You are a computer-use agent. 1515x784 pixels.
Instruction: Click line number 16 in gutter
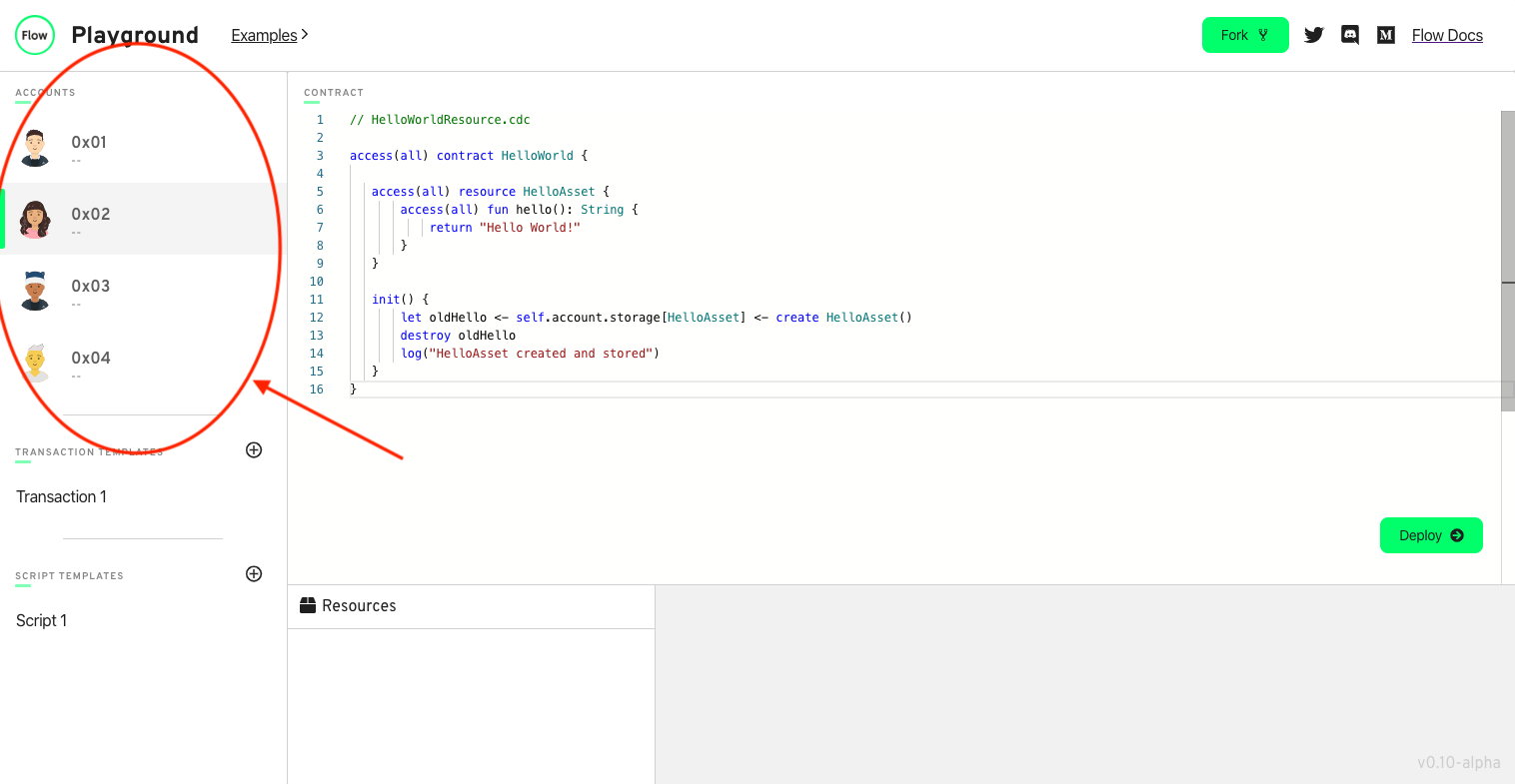pos(317,390)
